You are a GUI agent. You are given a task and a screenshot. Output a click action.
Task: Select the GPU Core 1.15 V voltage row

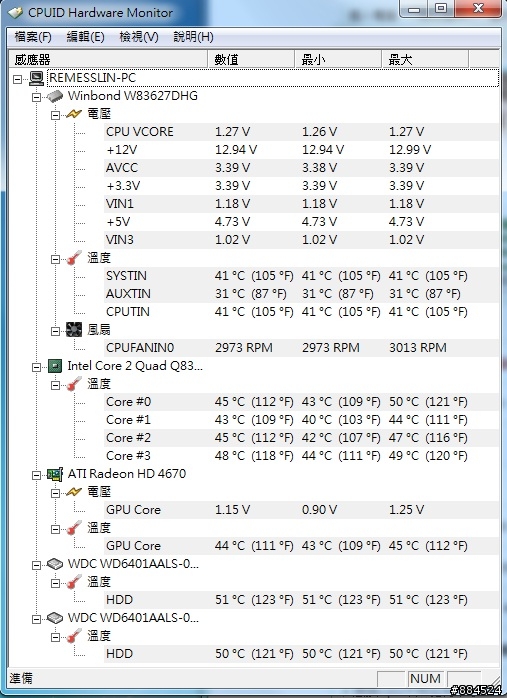(301, 510)
